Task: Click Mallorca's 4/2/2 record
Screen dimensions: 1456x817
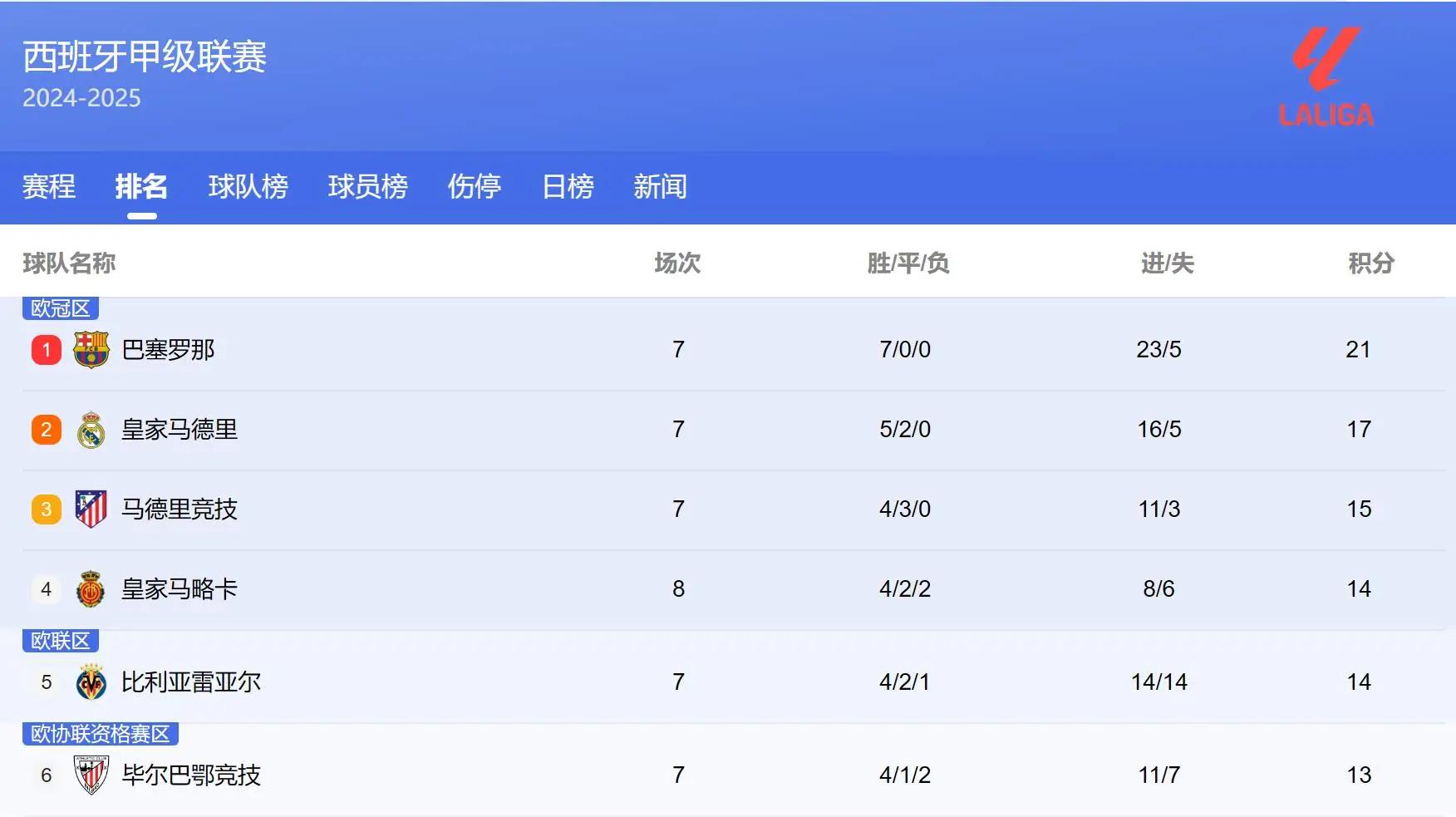Action: (905, 589)
